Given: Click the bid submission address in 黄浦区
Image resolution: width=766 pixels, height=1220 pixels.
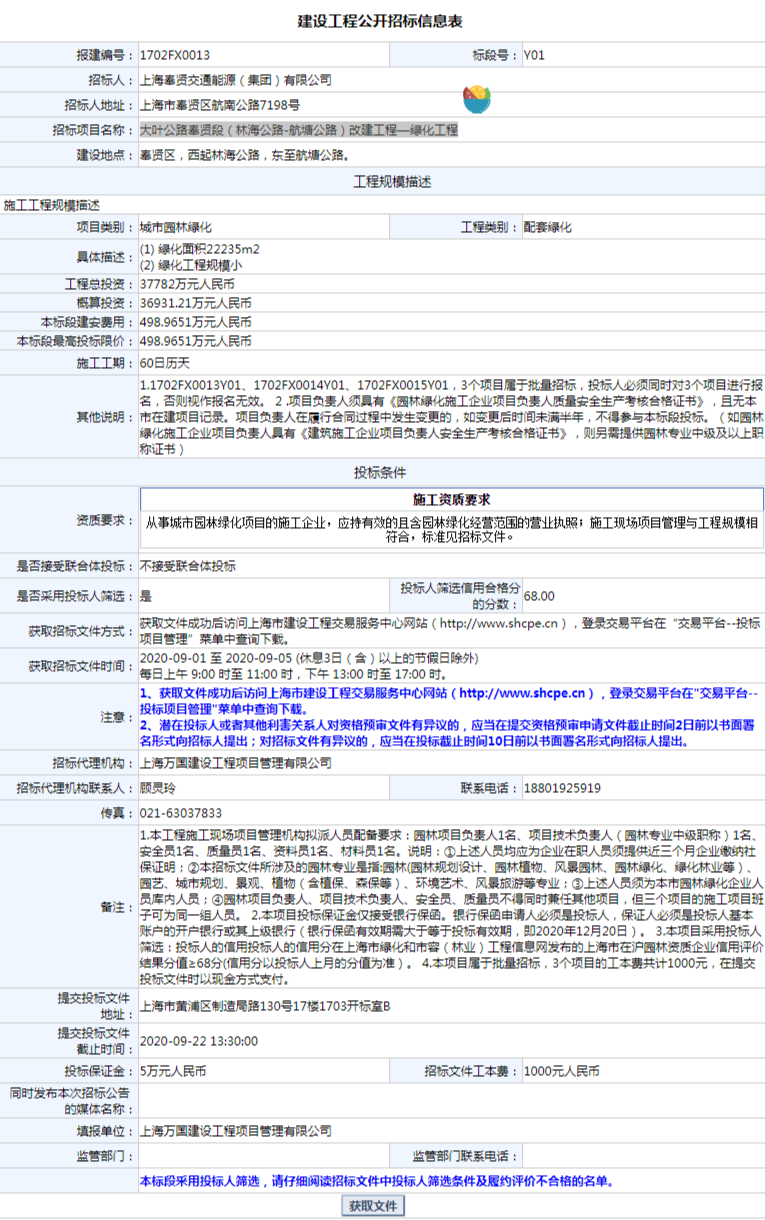Looking at the screenshot, I should 264,1006.
